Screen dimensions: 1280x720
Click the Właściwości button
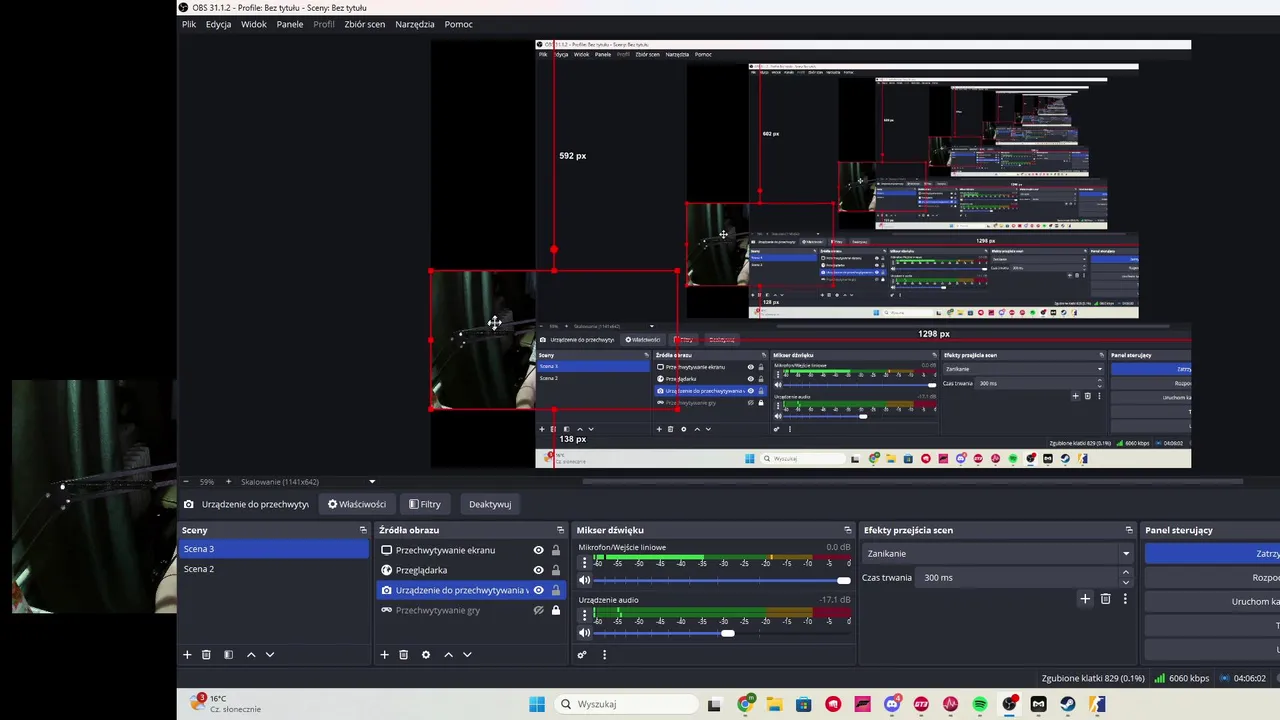(x=357, y=504)
